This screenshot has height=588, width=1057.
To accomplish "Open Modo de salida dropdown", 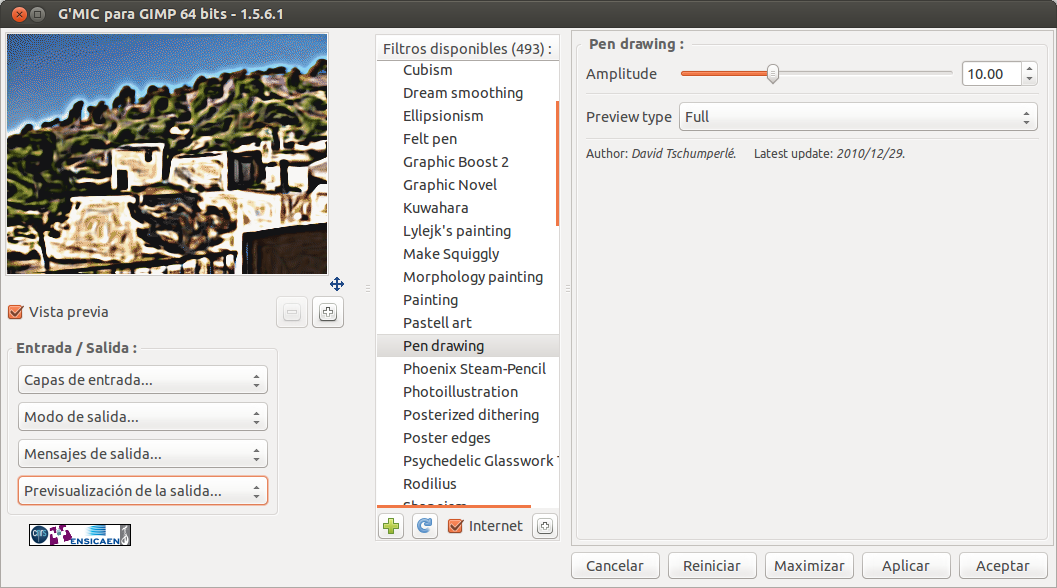I will [143, 417].
